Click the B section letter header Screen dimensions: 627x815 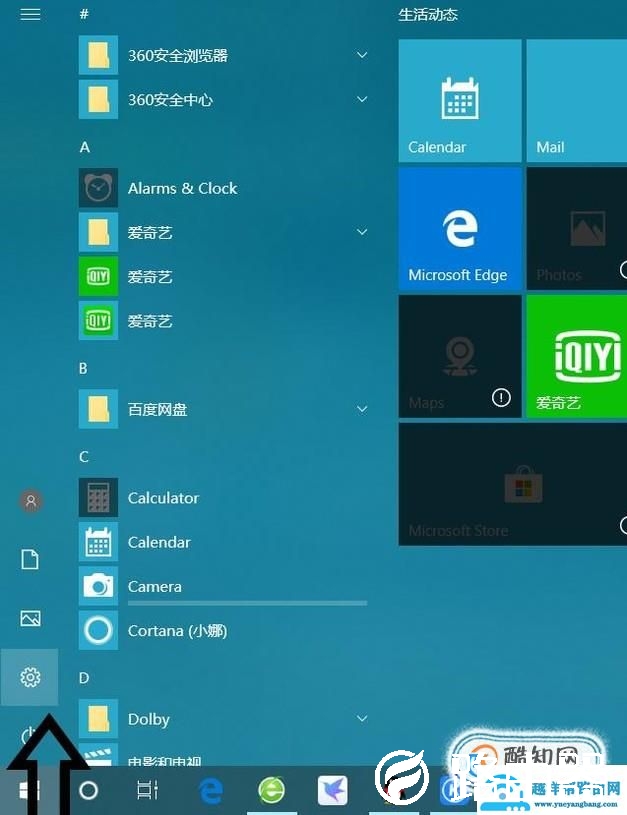pos(84,369)
